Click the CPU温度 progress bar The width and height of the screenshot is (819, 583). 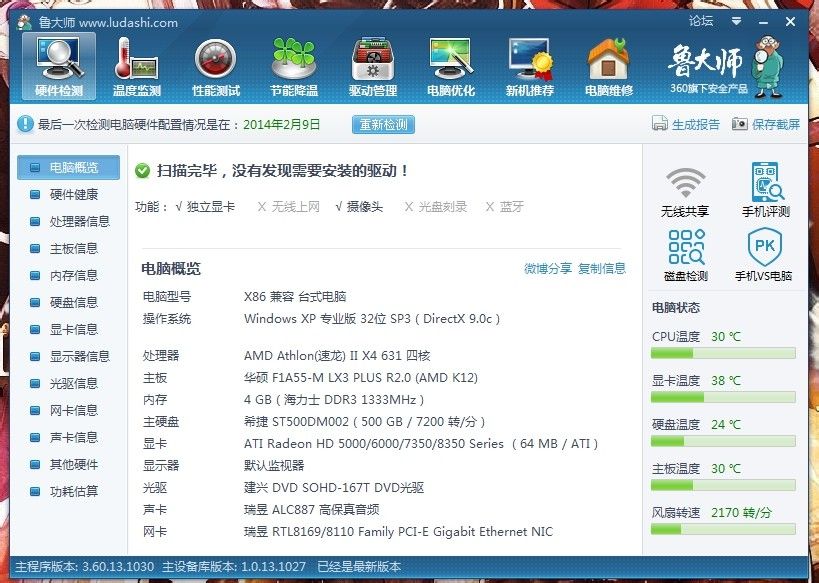[x=723, y=354]
